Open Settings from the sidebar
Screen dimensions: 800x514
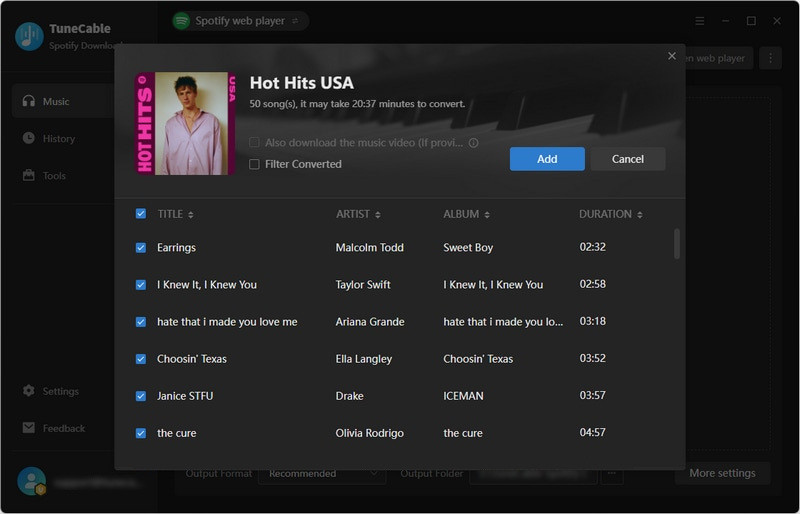[63, 391]
